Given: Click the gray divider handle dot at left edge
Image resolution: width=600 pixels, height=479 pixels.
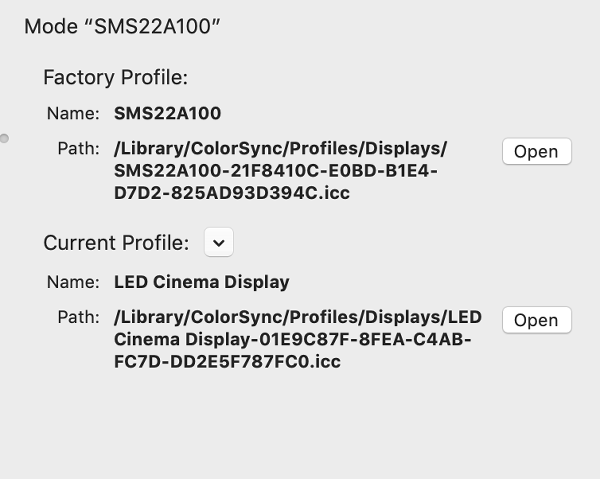Looking at the screenshot, I should click(x=4, y=138).
